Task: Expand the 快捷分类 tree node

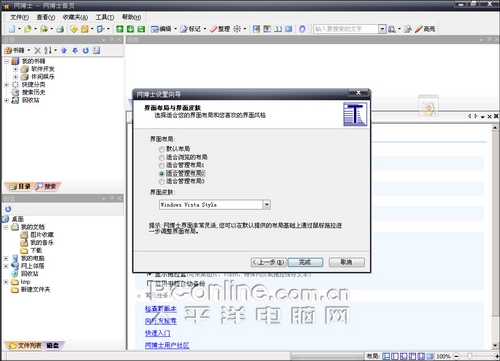Action: click(6, 85)
